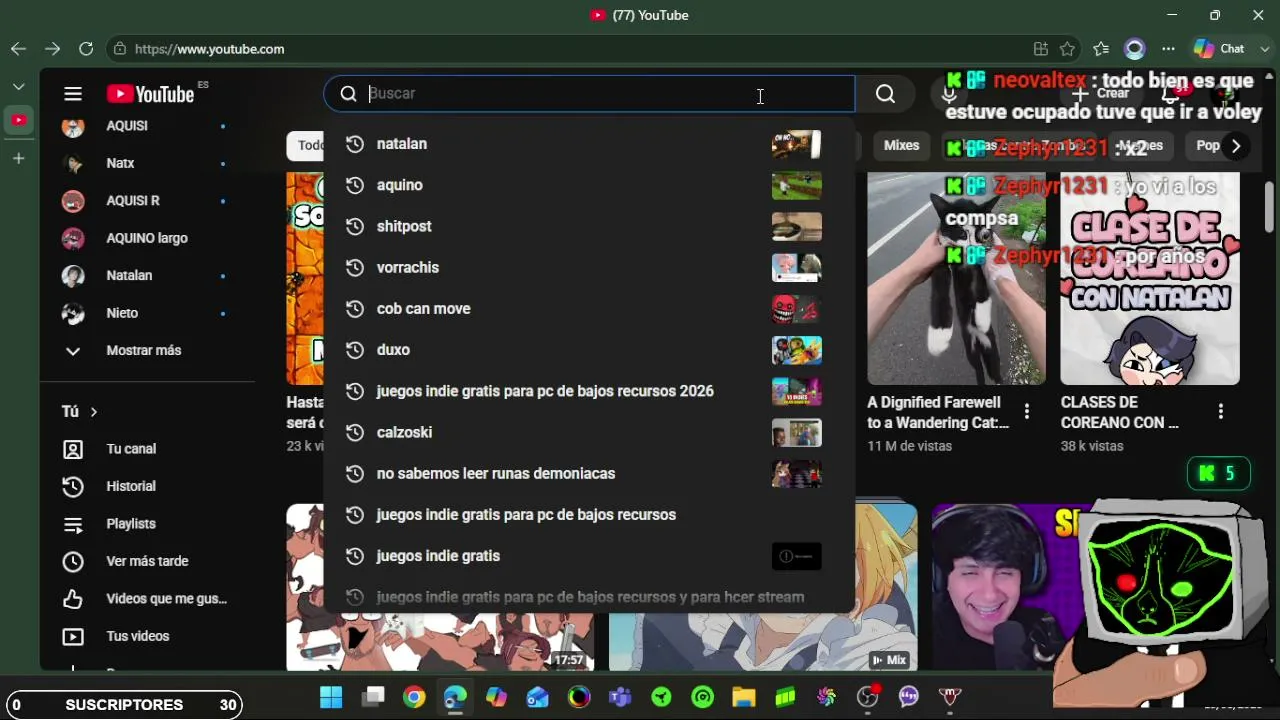The height and width of the screenshot is (720, 1280).
Task: Select the 'cob can move' search suggestion
Action: tap(589, 309)
